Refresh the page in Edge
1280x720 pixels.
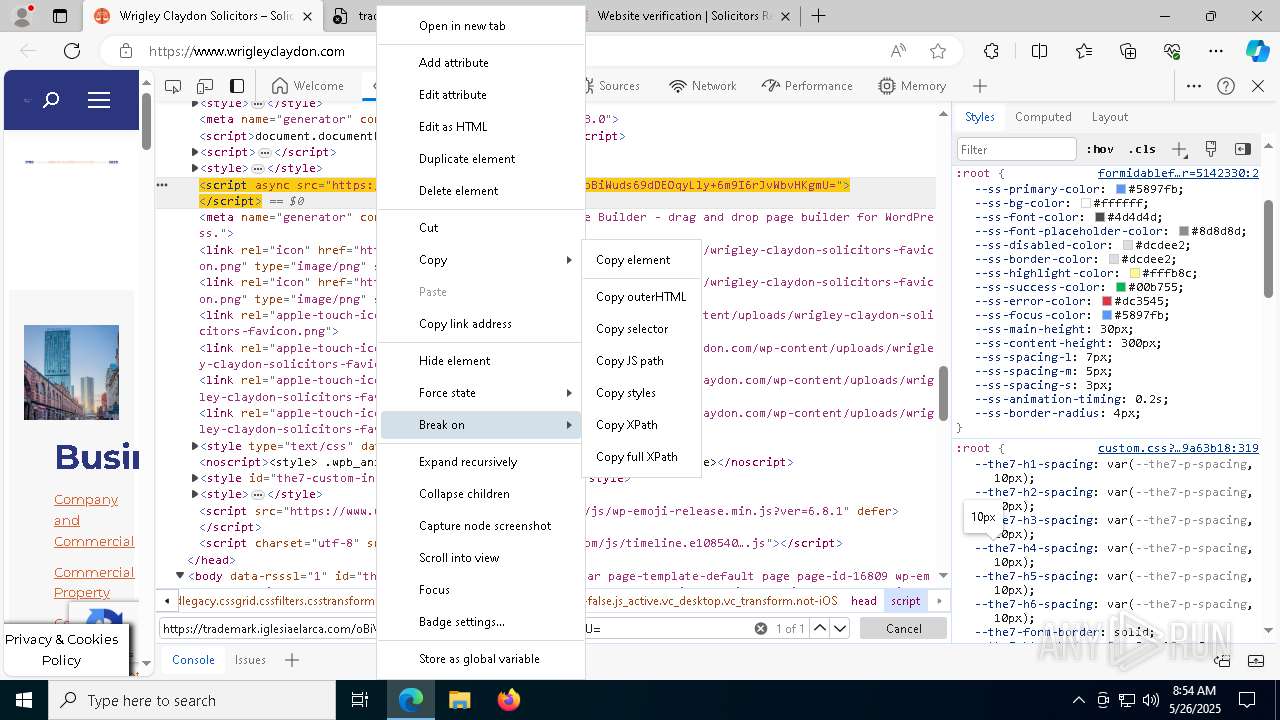(72, 51)
